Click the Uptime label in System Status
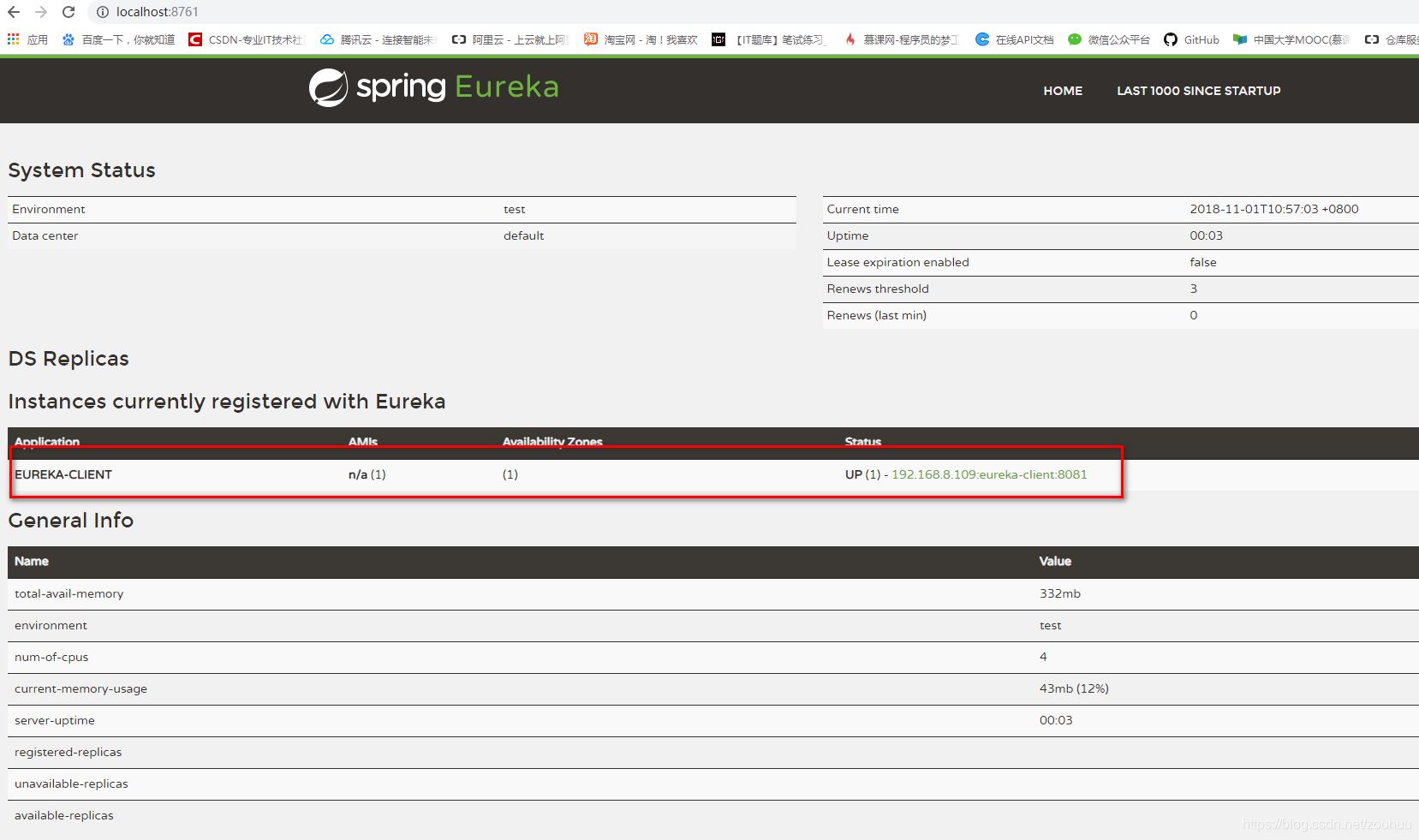1419x840 pixels. 848,235
